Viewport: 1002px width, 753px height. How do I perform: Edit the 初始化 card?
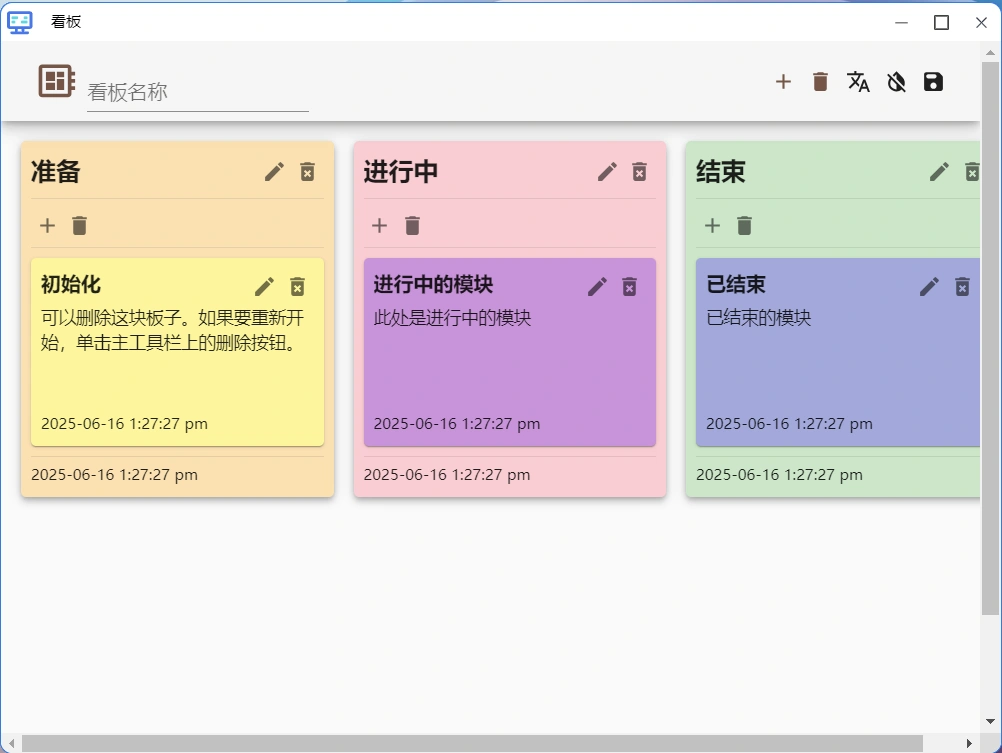[264, 287]
